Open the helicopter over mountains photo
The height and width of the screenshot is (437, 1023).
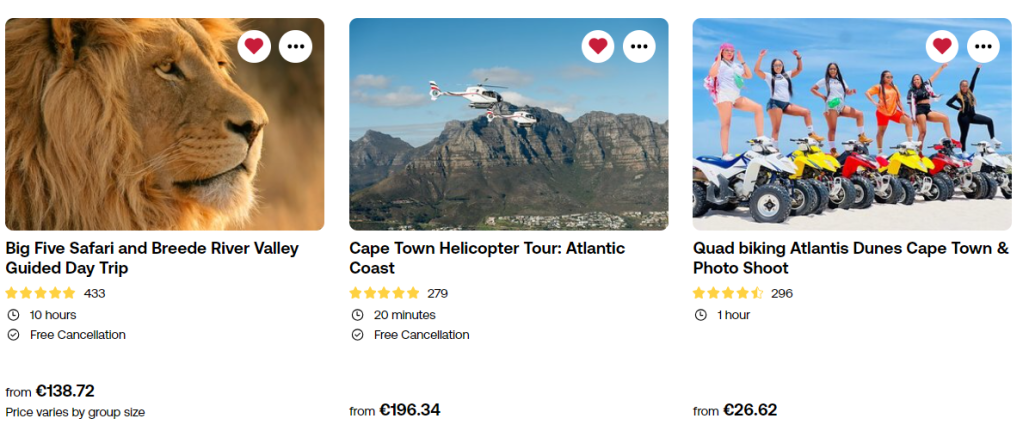tap(508, 140)
